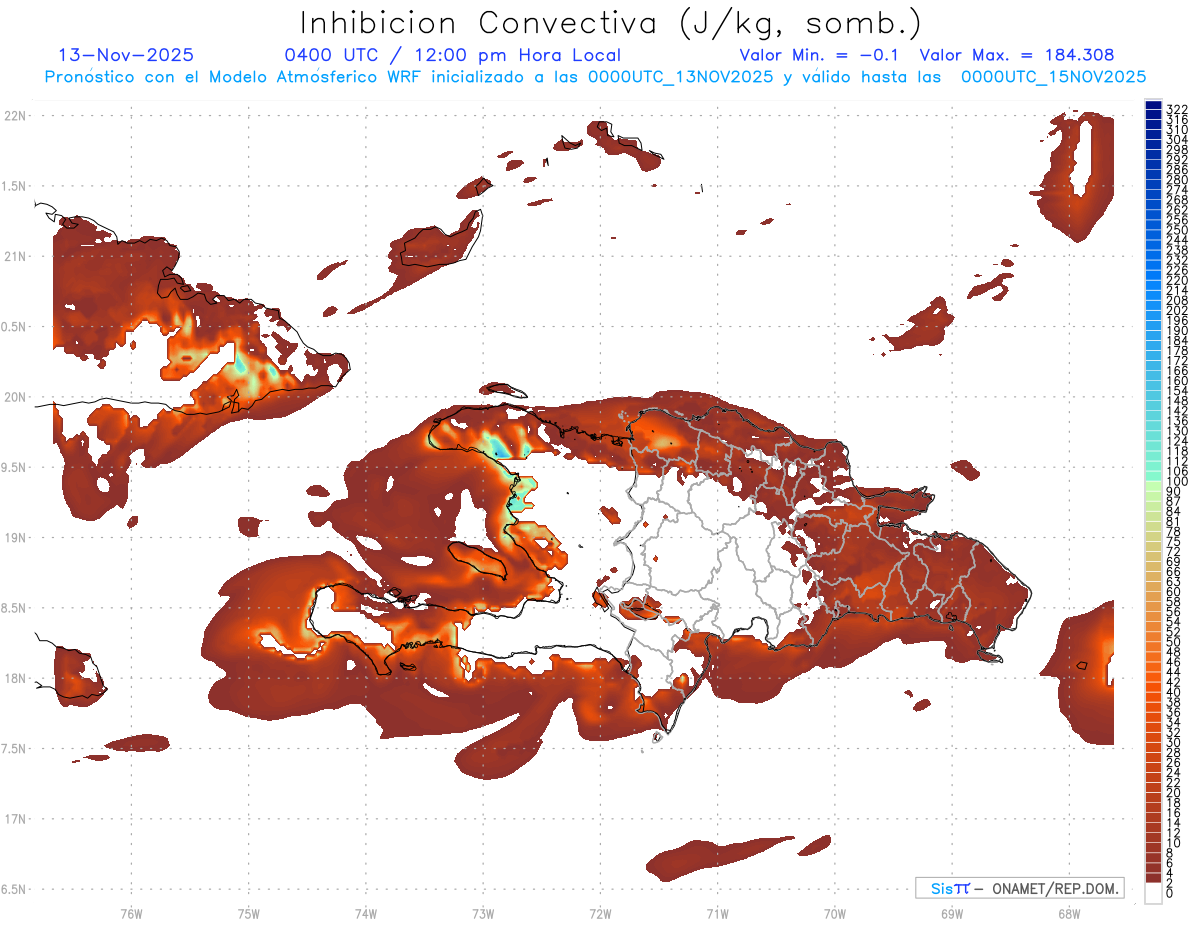Click the '75W' longitude label
The height and width of the screenshot is (927, 1200).
(x=248, y=913)
